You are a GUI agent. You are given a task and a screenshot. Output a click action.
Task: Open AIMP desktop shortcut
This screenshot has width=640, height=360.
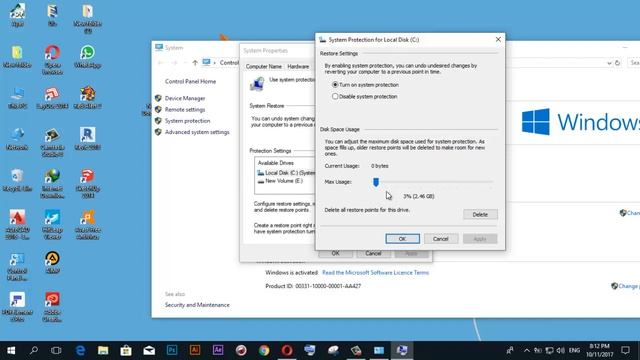tap(52, 262)
